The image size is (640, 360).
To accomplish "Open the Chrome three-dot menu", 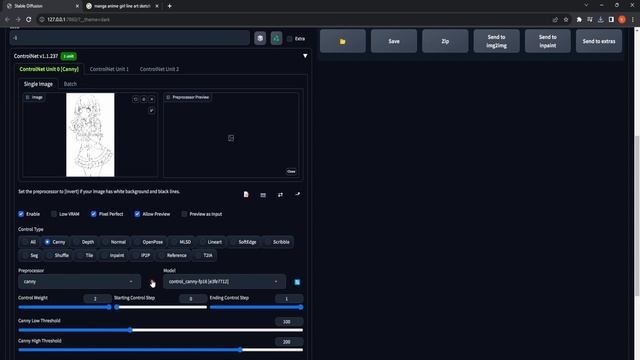I will pyautogui.click(x=633, y=20).
